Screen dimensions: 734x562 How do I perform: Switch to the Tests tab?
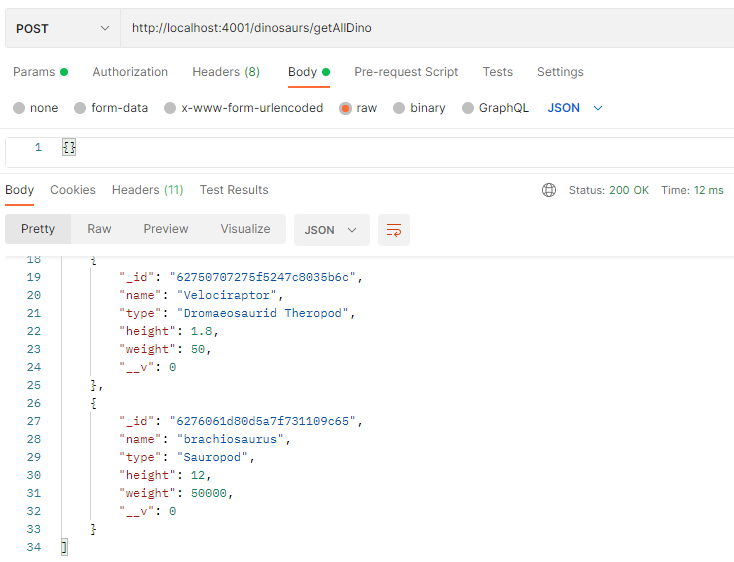pyautogui.click(x=498, y=72)
